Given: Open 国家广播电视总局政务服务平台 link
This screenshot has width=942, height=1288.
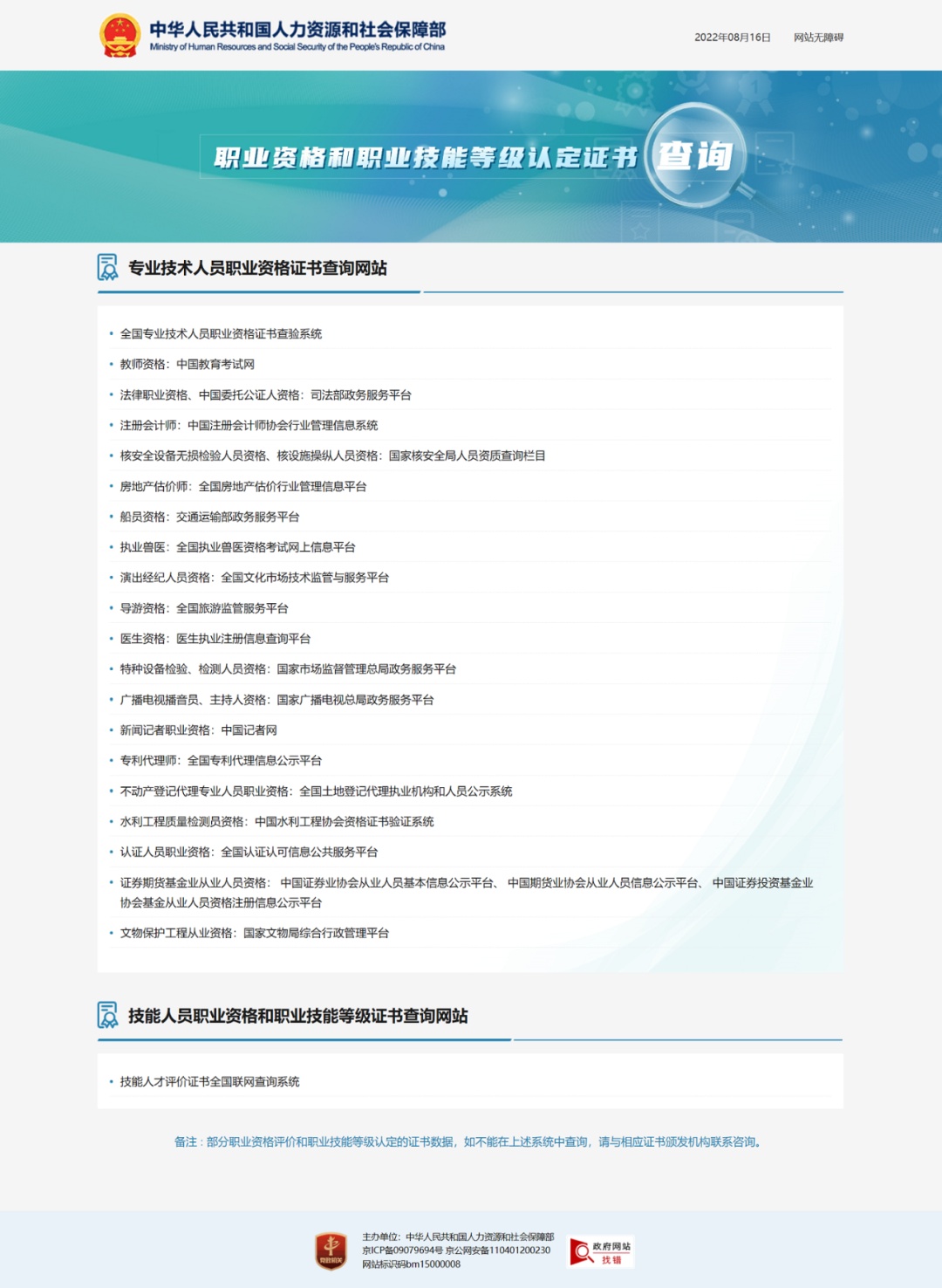Looking at the screenshot, I should 355,700.
